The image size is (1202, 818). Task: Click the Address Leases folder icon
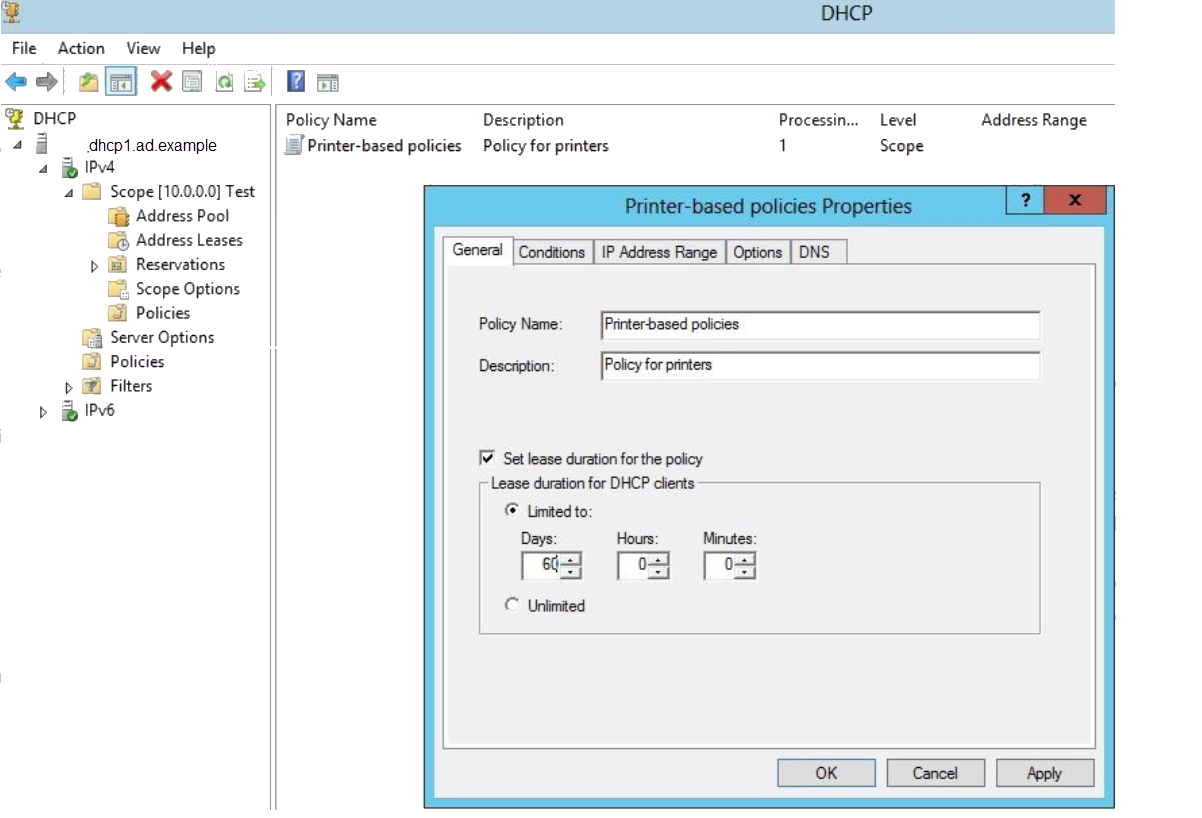(119, 241)
